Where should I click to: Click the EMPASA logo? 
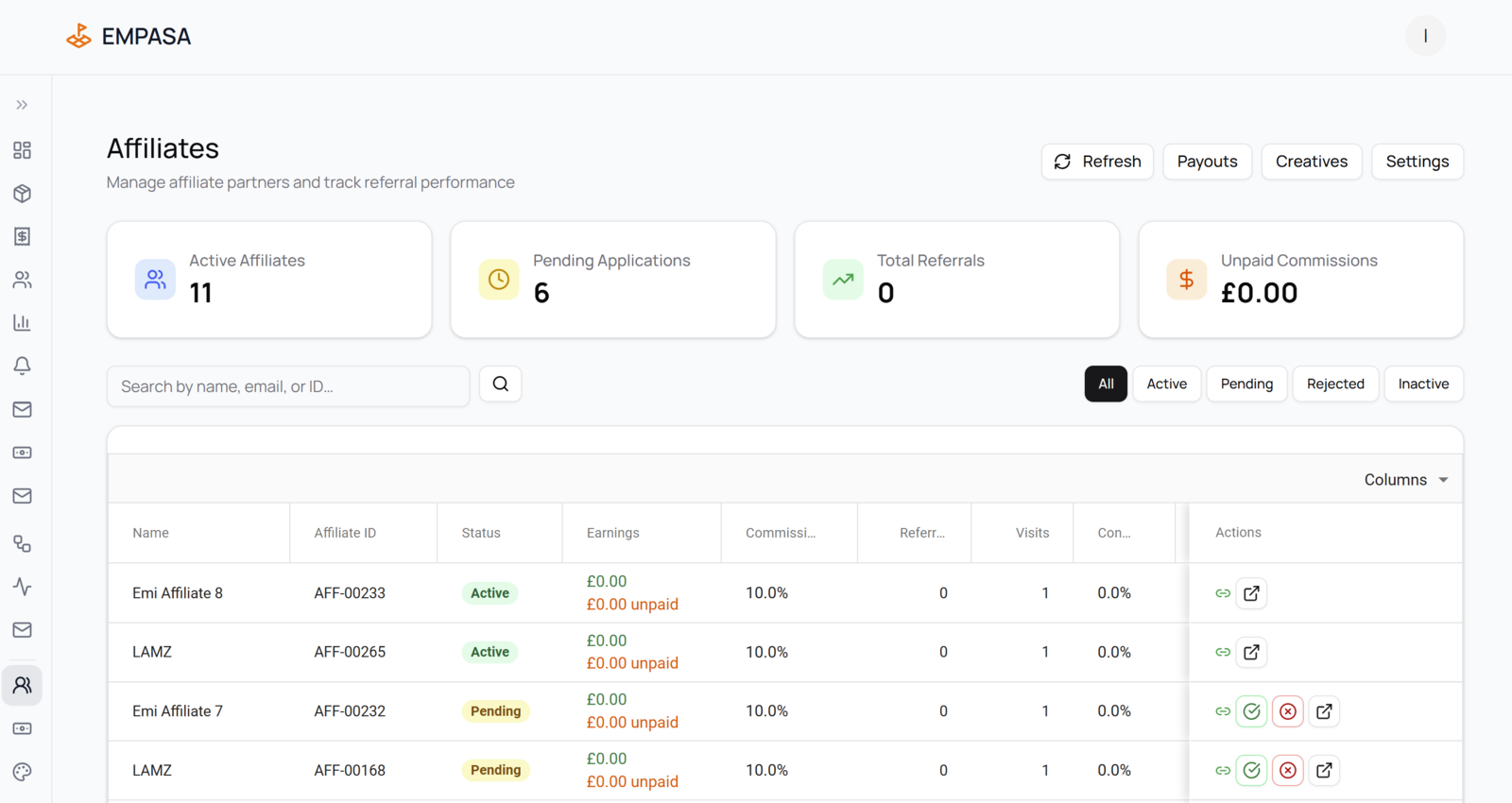[x=129, y=37]
